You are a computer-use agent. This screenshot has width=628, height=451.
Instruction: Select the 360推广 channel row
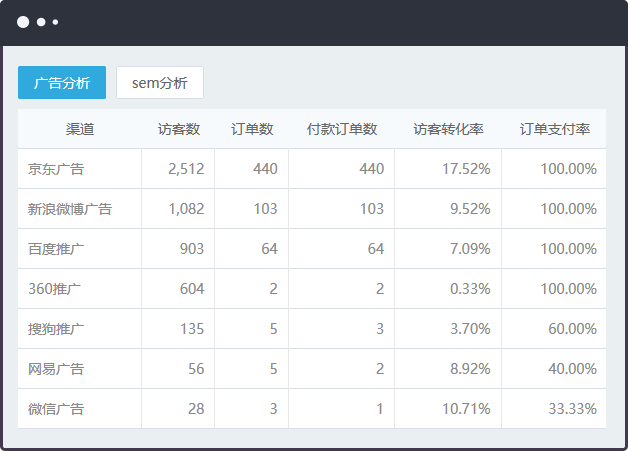[312, 289]
